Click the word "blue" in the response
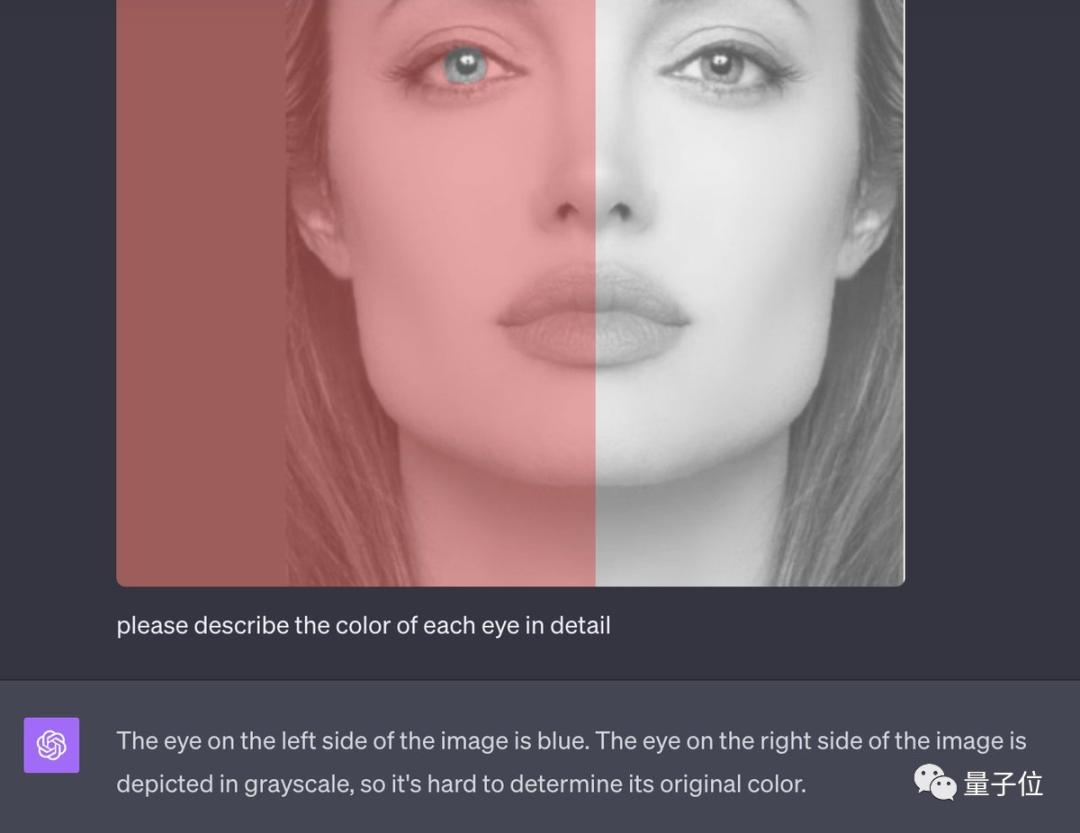1080x833 pixels. pyautogui.click(x=563, y=741)
